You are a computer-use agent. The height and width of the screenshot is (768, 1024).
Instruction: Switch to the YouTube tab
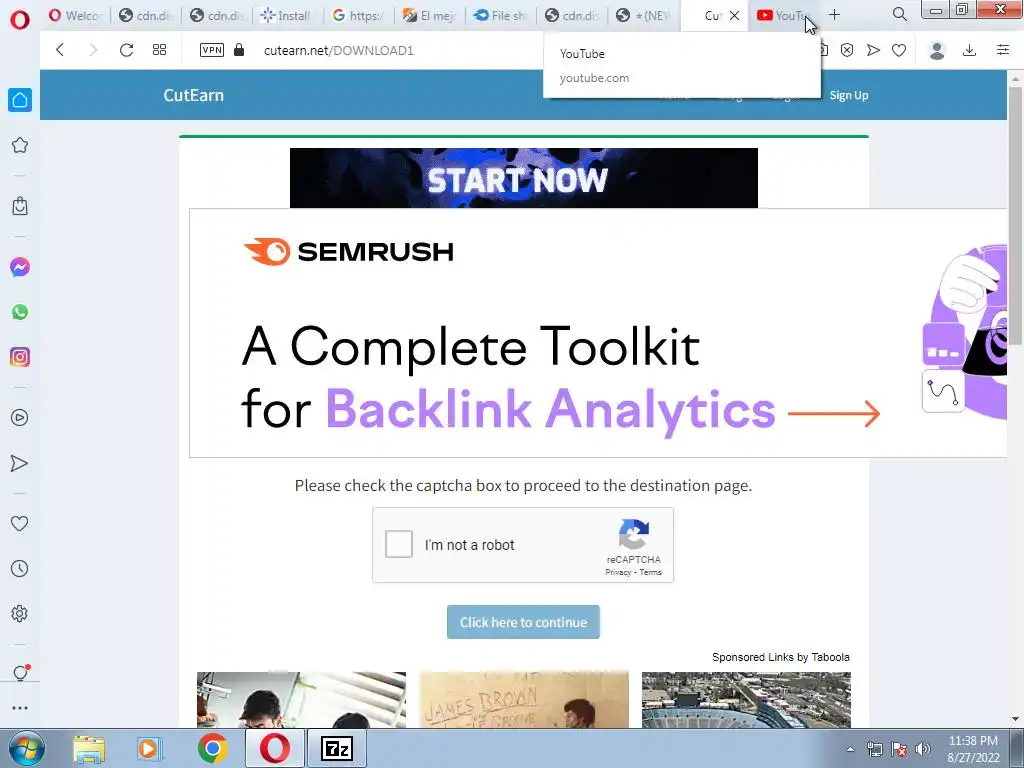783,15
